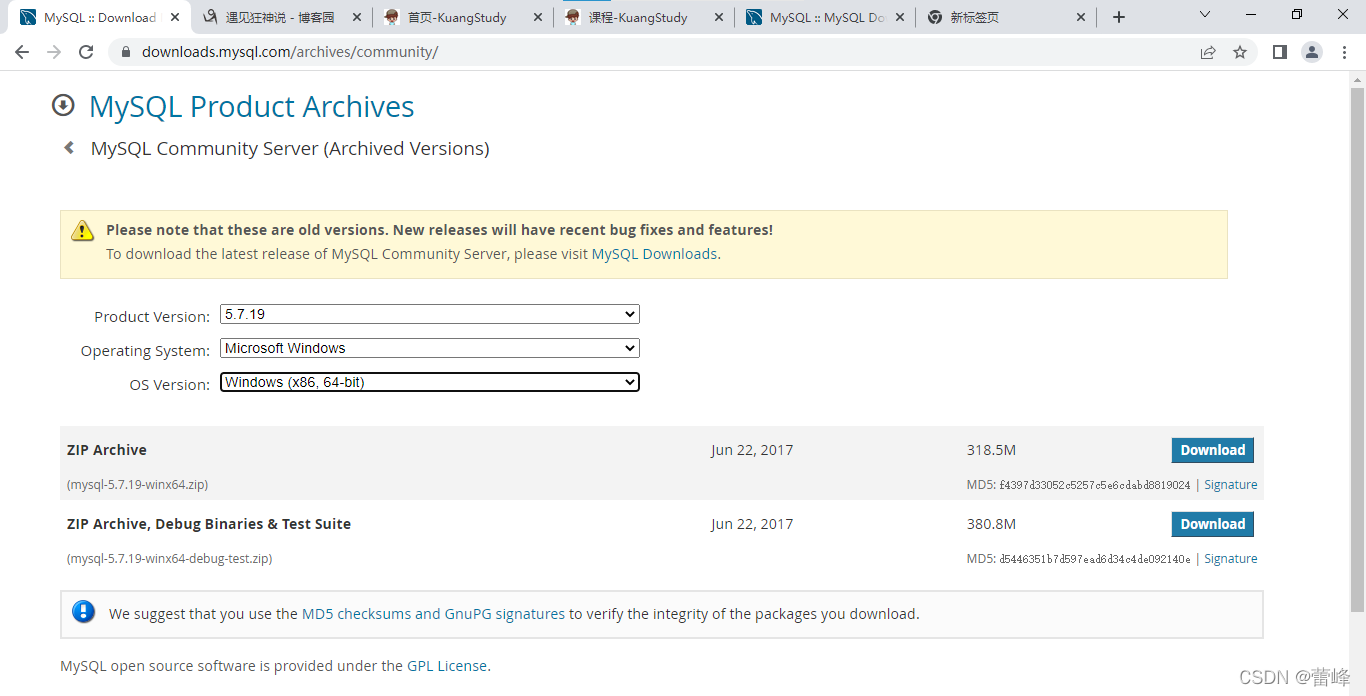1366x696 pixels.
Task: Click the back chevron beside MySQL Community Server
Action: (x=69, y=148)
